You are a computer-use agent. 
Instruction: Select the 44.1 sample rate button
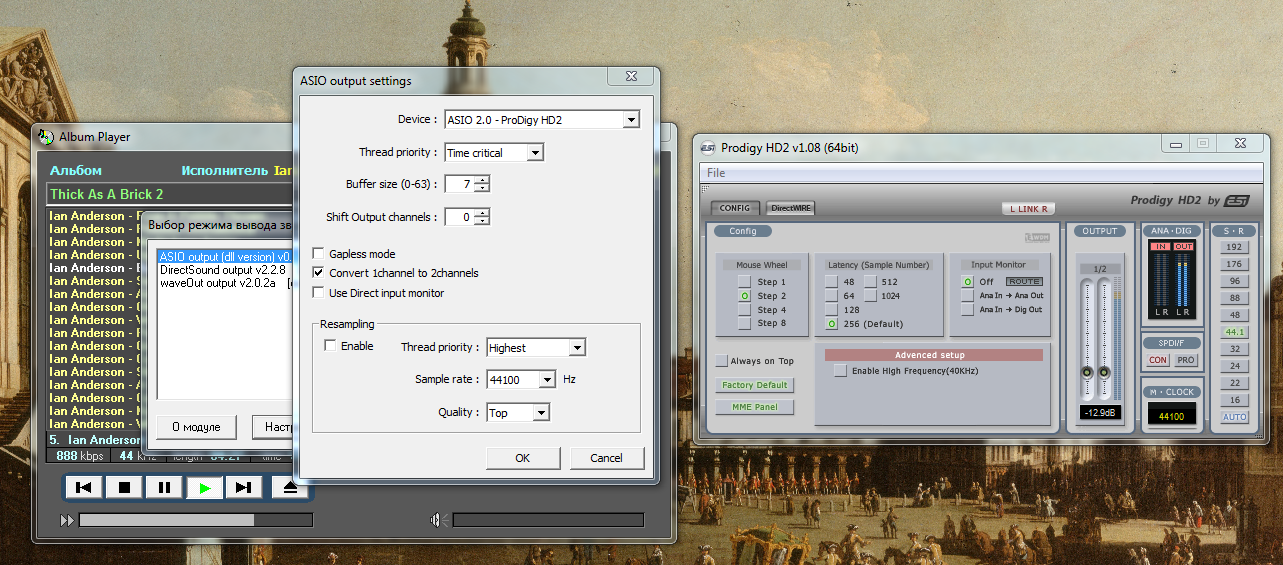[x=1234, y=332]
